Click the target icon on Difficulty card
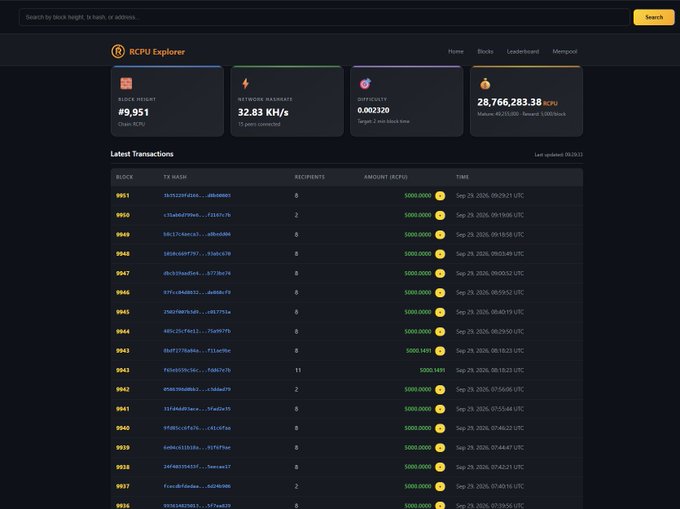This screenshot has height=509, width=680. [365, 83]
